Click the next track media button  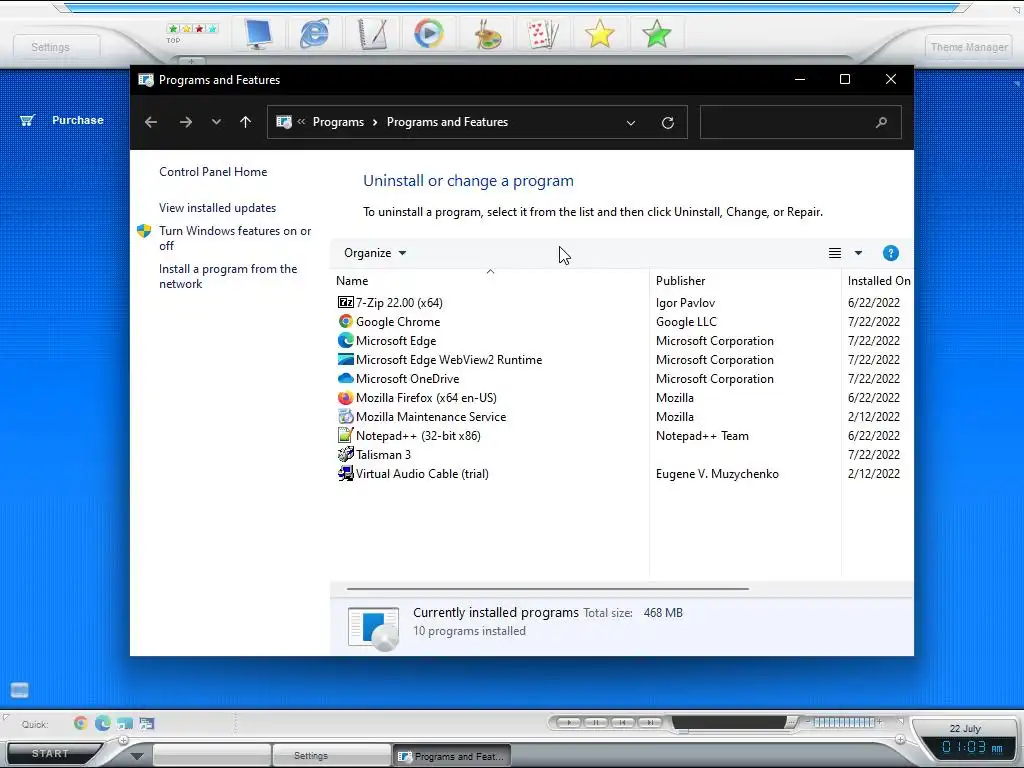click(x=650, y=722)
